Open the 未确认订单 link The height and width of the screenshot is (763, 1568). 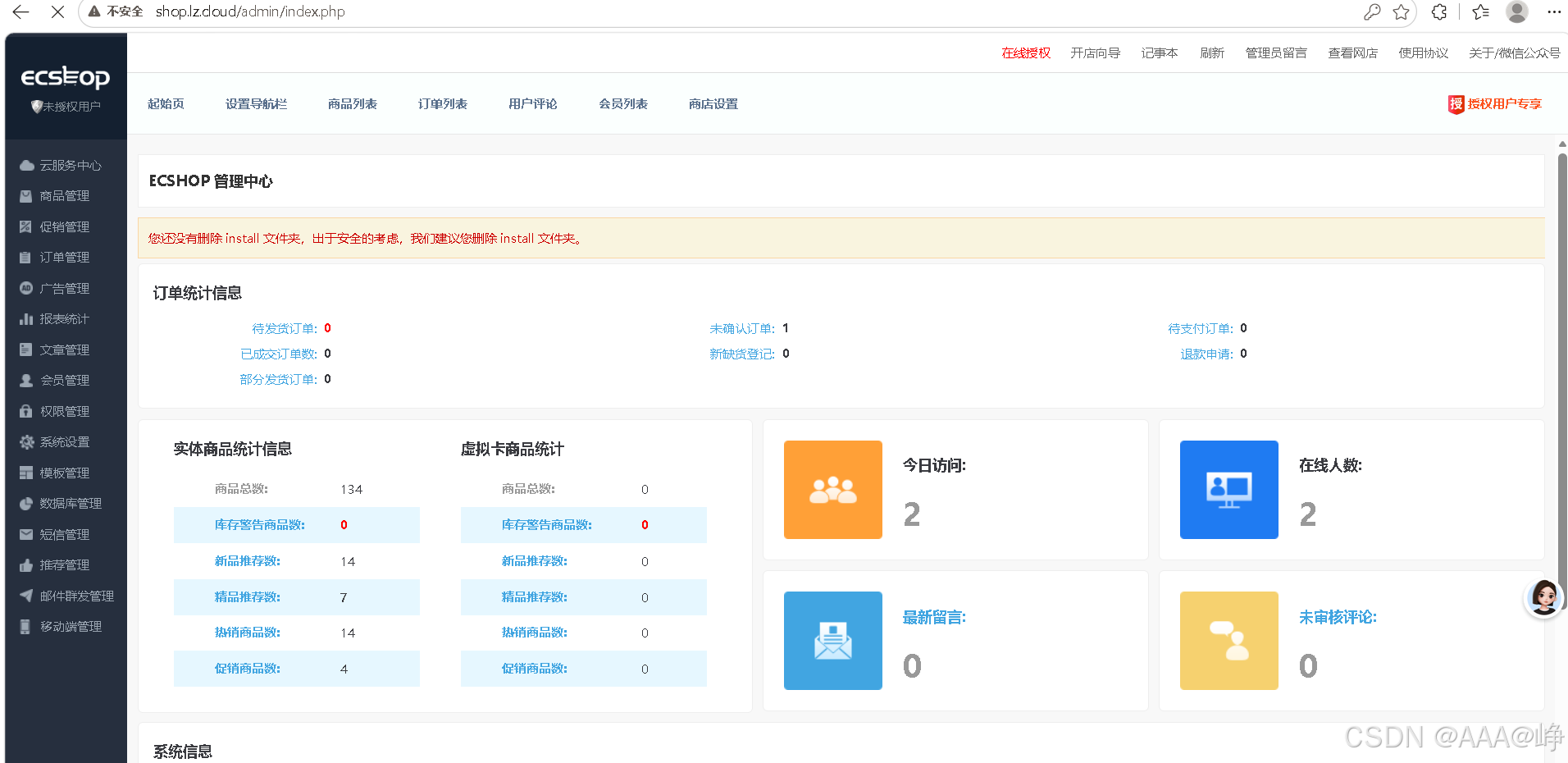(x=742, y=329)
